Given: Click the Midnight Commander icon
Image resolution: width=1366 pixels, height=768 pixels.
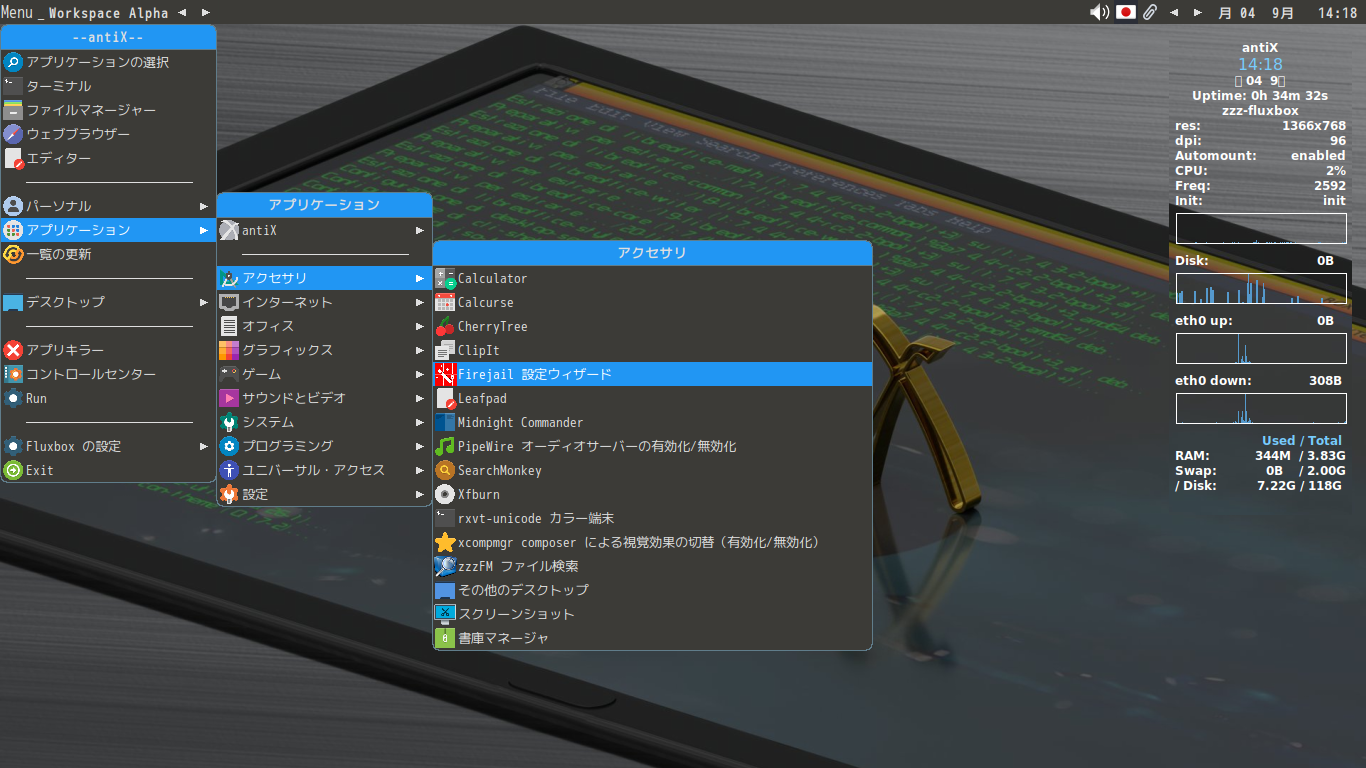Looking at the screenshot, I should (x=445, y=422).
